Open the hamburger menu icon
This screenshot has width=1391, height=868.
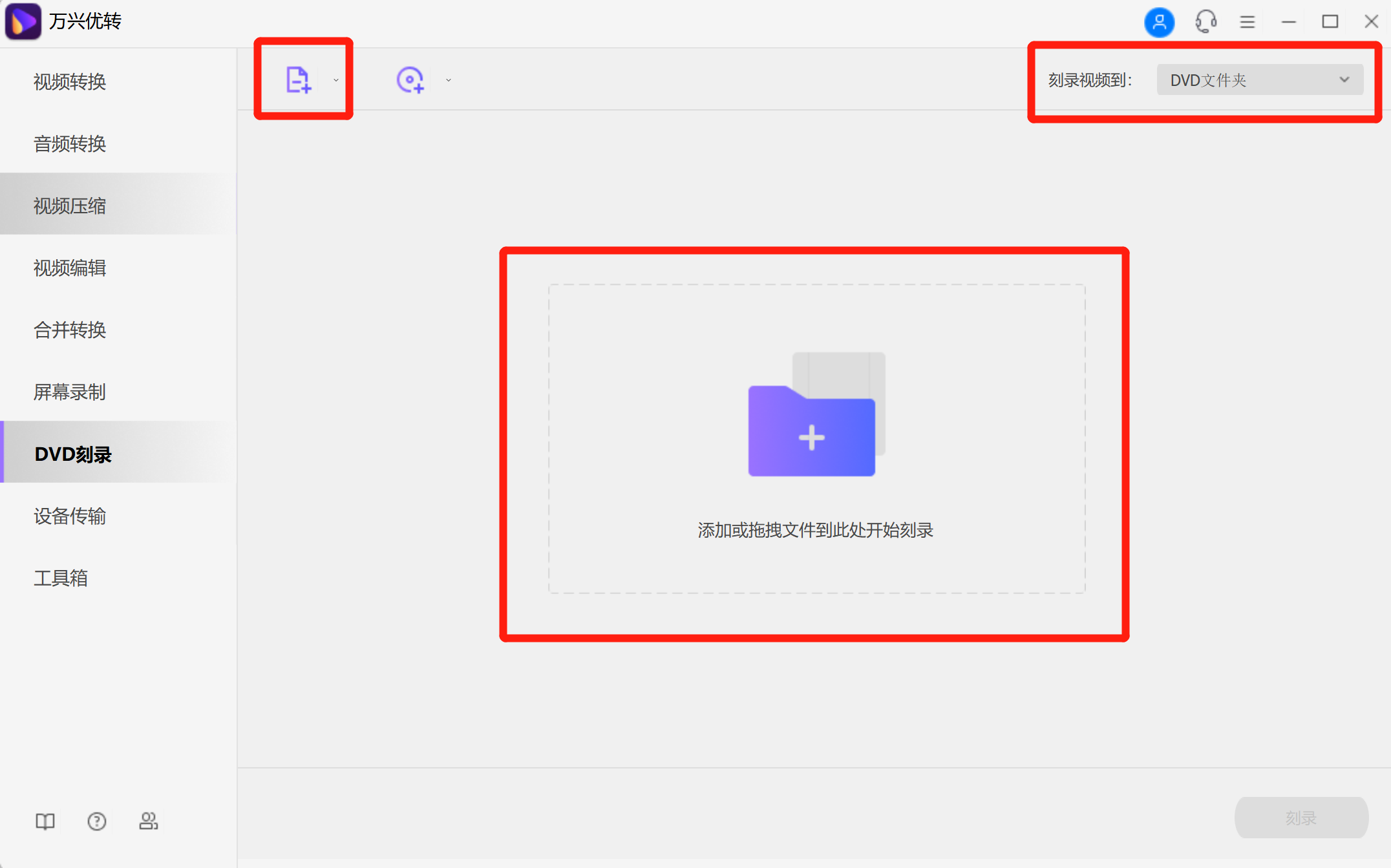[1248, 22]
